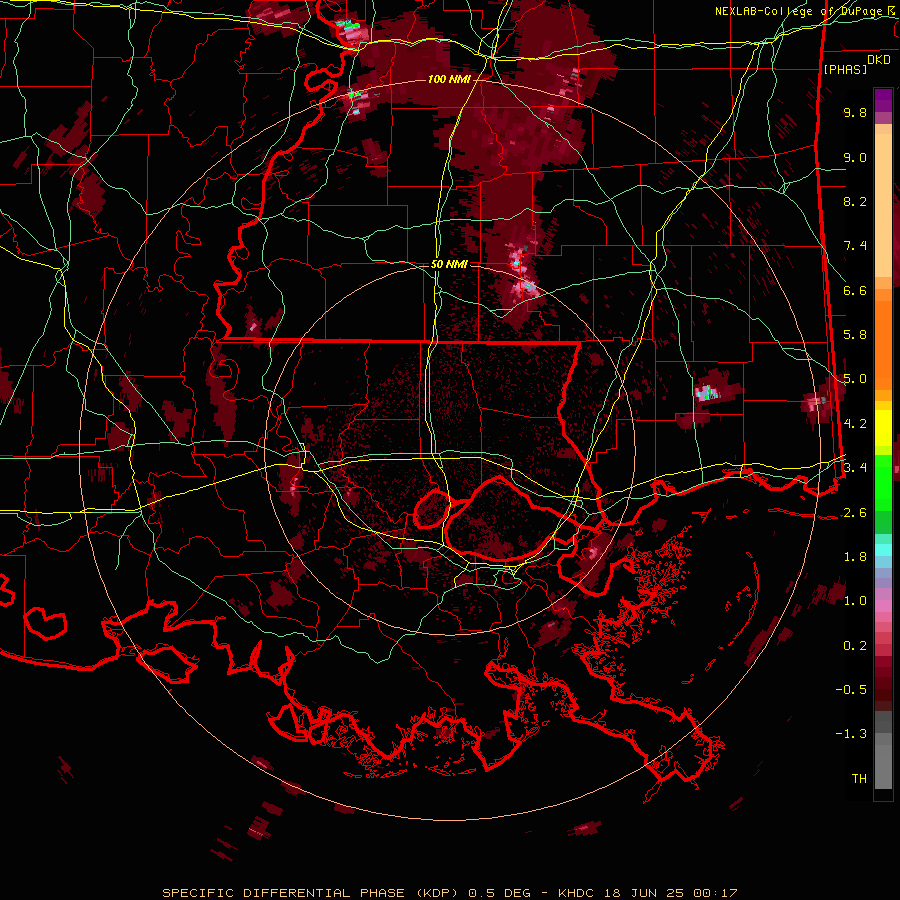The width and height of the screenshot is (900, 900).
Task: Select the 6.6 value on the color scale
Action: click(x=855, y=290)
